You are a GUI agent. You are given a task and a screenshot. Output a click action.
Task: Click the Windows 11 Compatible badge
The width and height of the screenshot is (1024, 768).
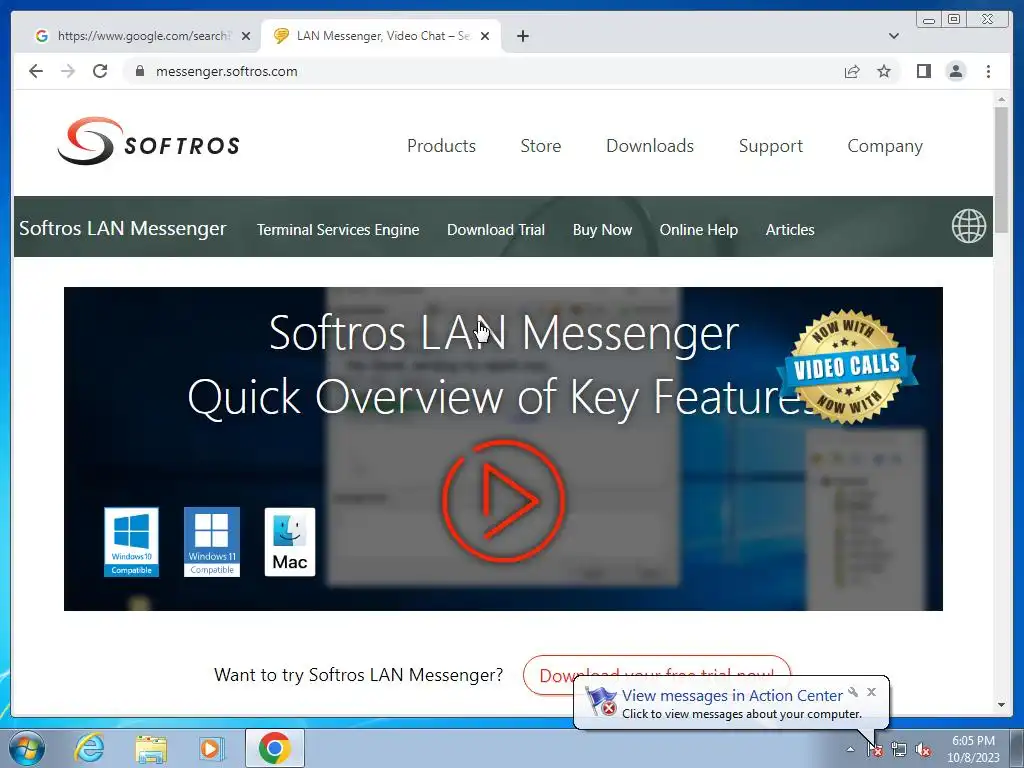coord(212,542)
